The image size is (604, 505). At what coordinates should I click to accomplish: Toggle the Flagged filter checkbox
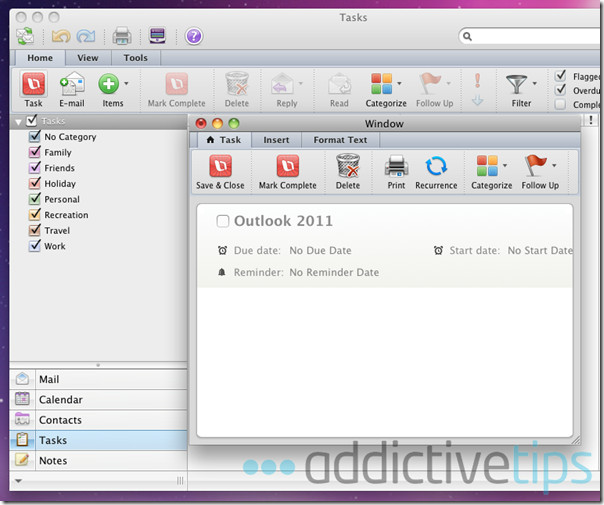560,76
